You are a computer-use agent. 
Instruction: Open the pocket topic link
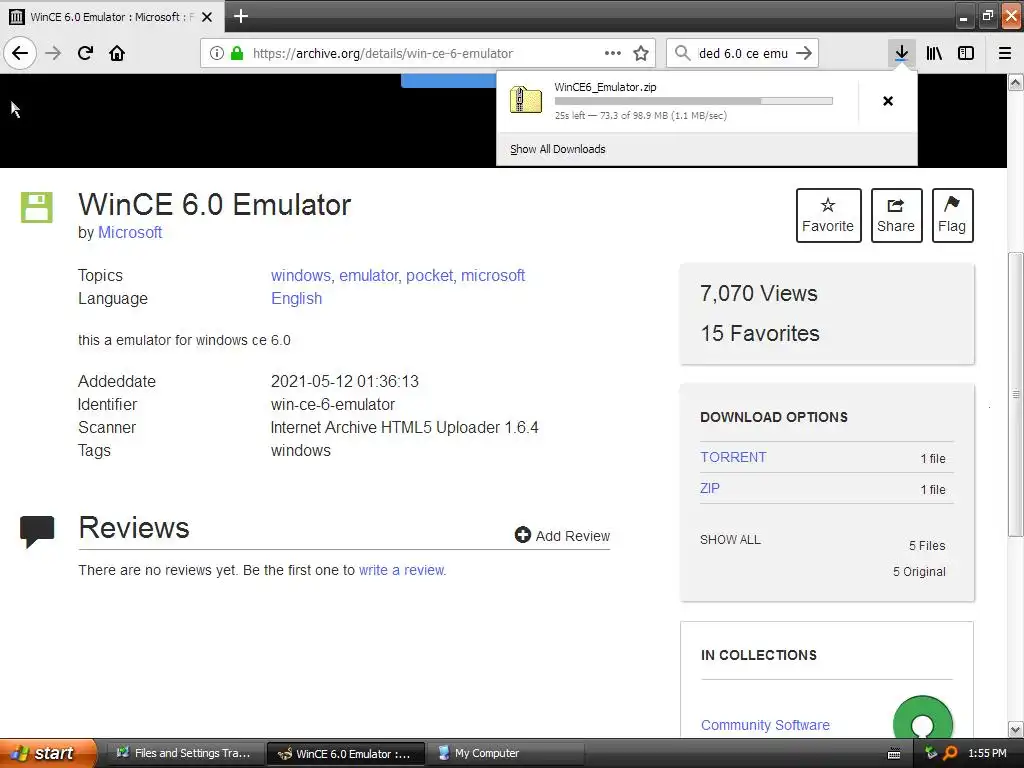430,276
